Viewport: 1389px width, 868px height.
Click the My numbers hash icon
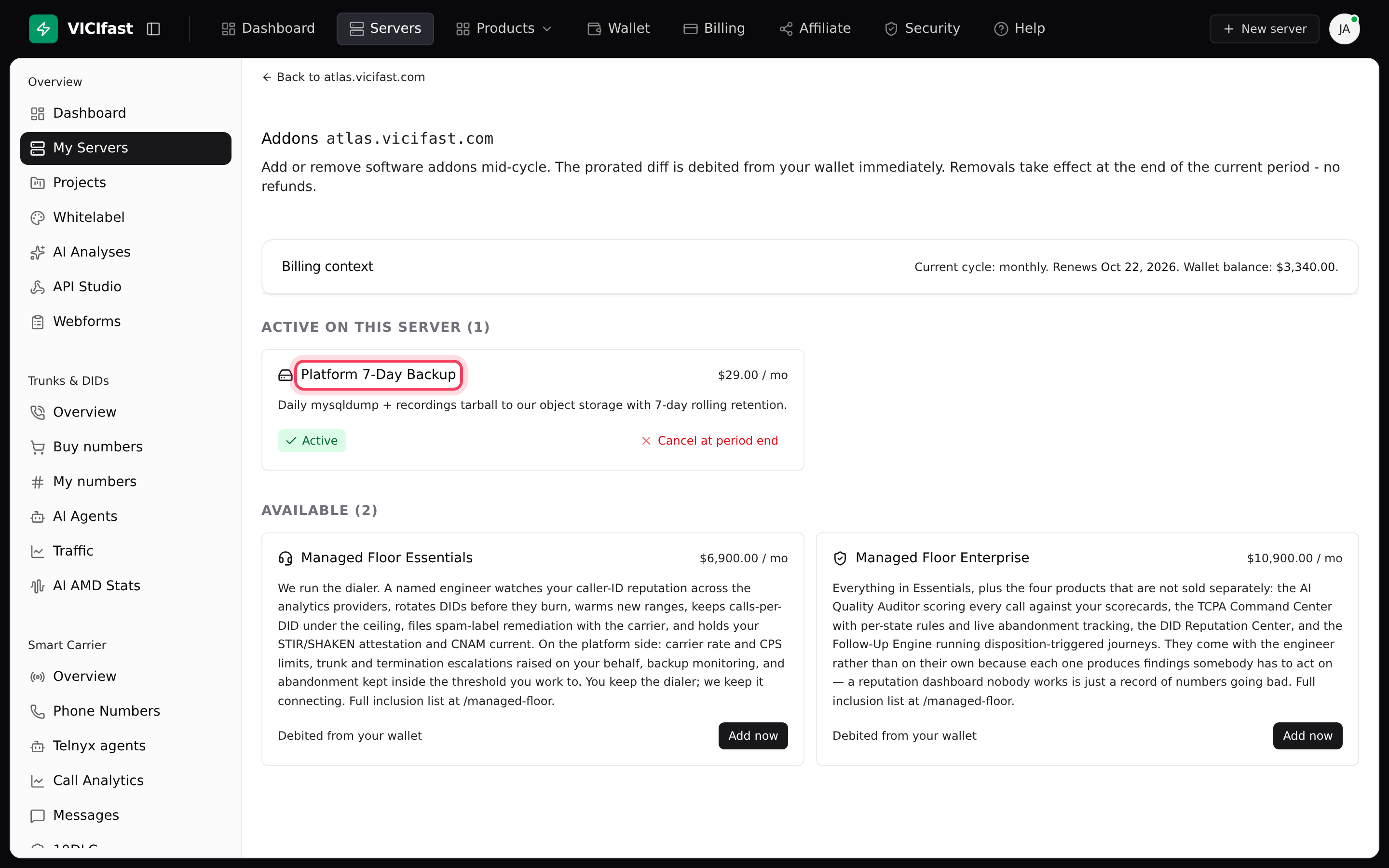pyautogui.click(x=37, y=482)
